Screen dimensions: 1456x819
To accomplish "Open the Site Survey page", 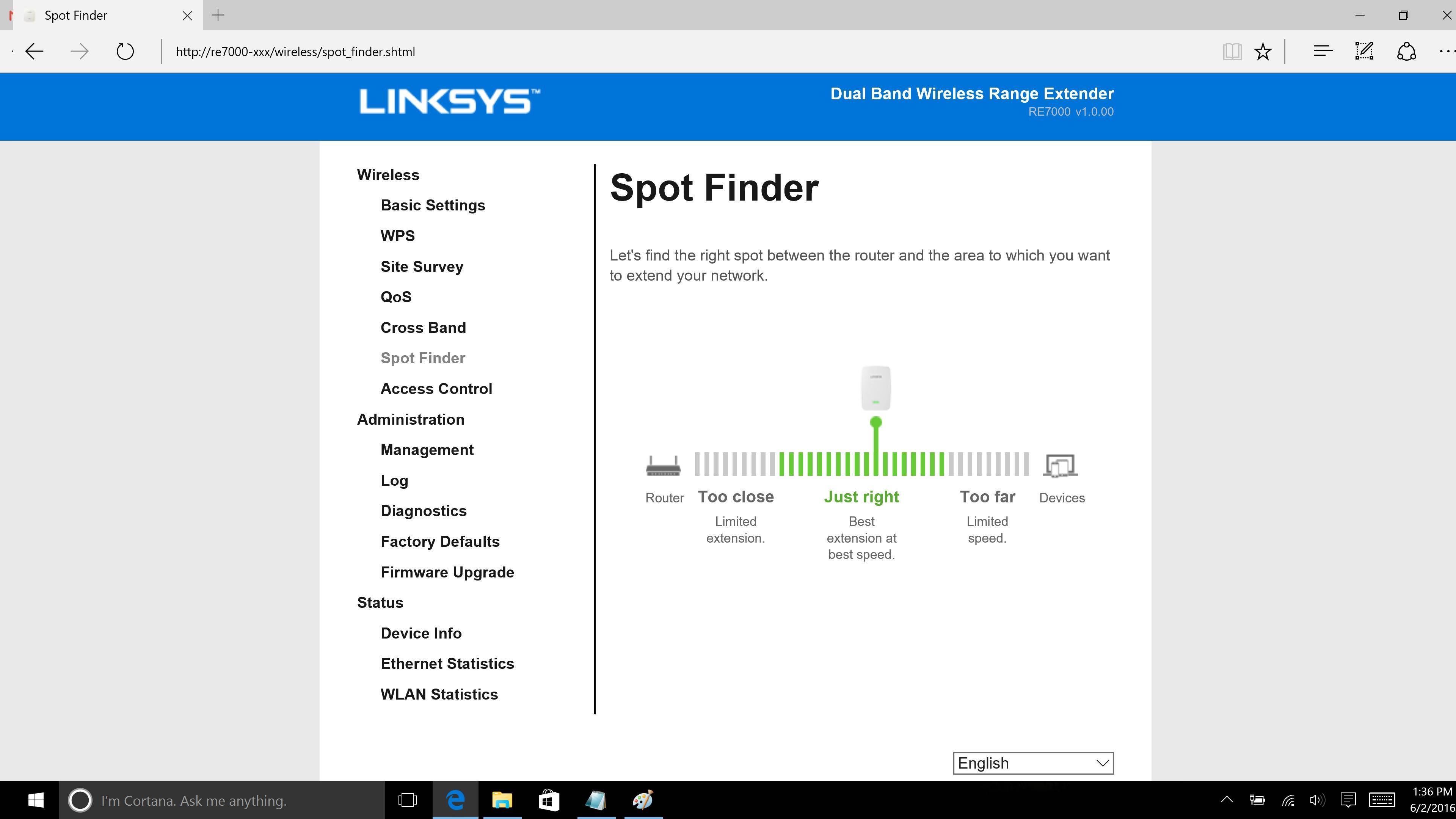I will (x=422, y=266).
